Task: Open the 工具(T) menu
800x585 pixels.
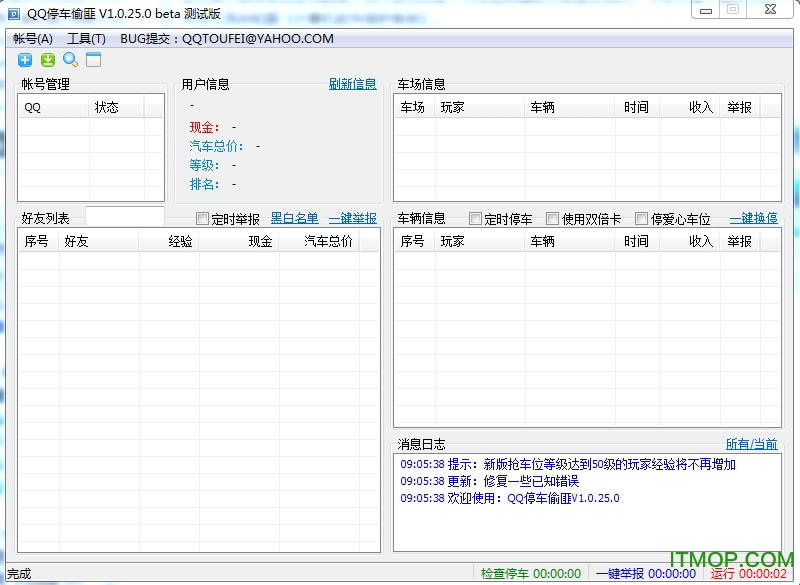Action: coord(86,39)
